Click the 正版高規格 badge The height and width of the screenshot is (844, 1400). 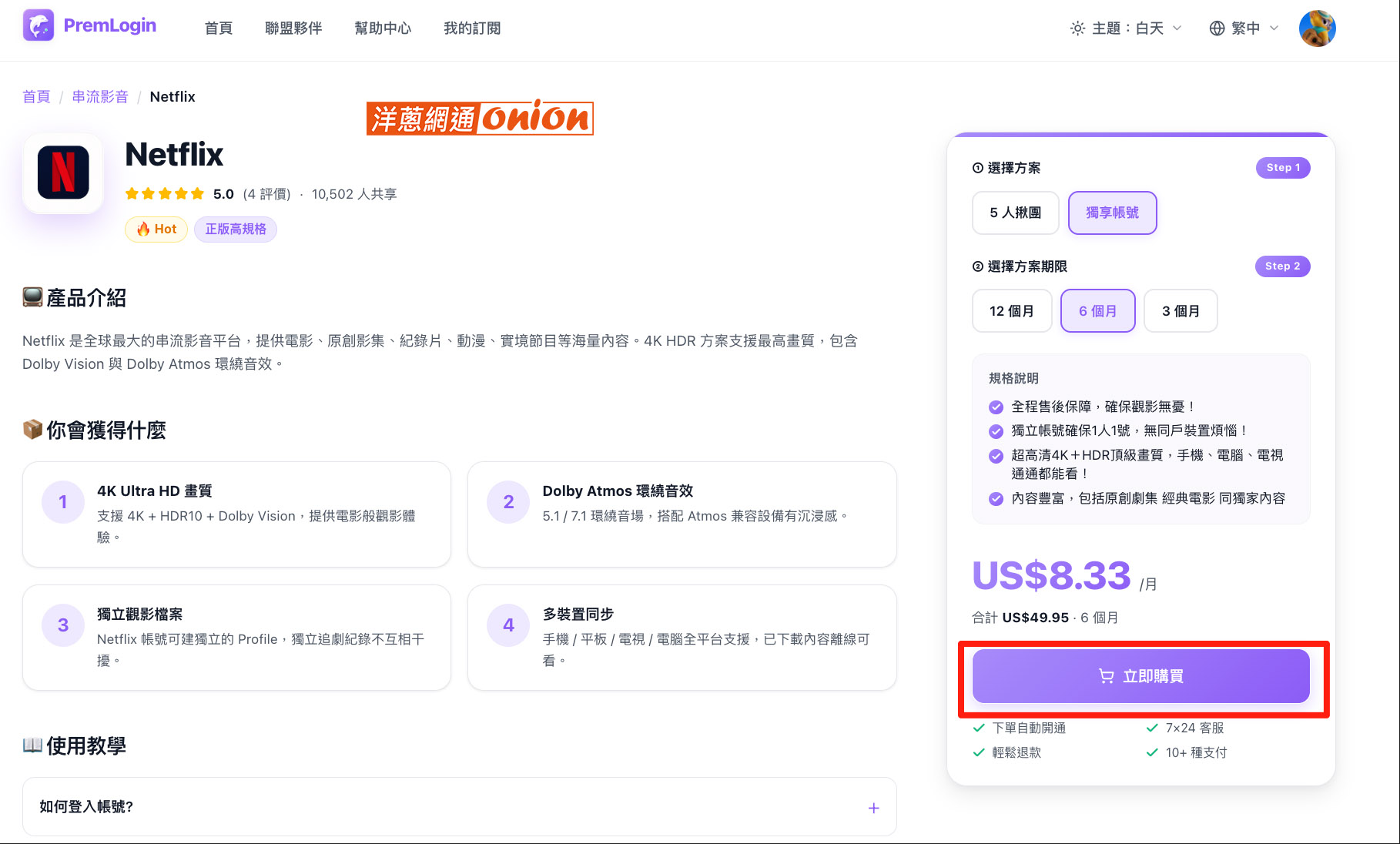236,229
